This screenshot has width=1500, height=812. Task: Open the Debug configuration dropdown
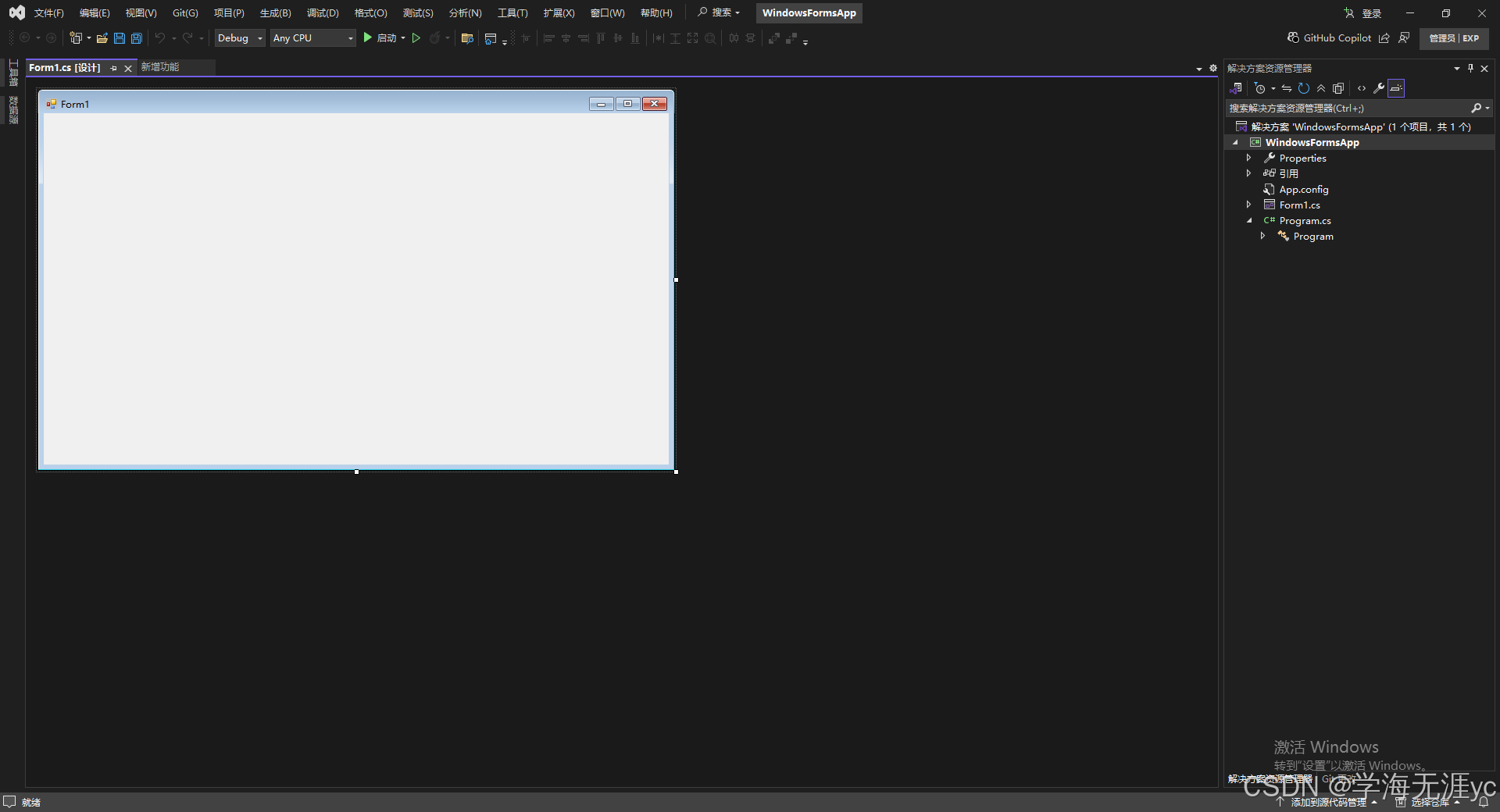point(240,37)
